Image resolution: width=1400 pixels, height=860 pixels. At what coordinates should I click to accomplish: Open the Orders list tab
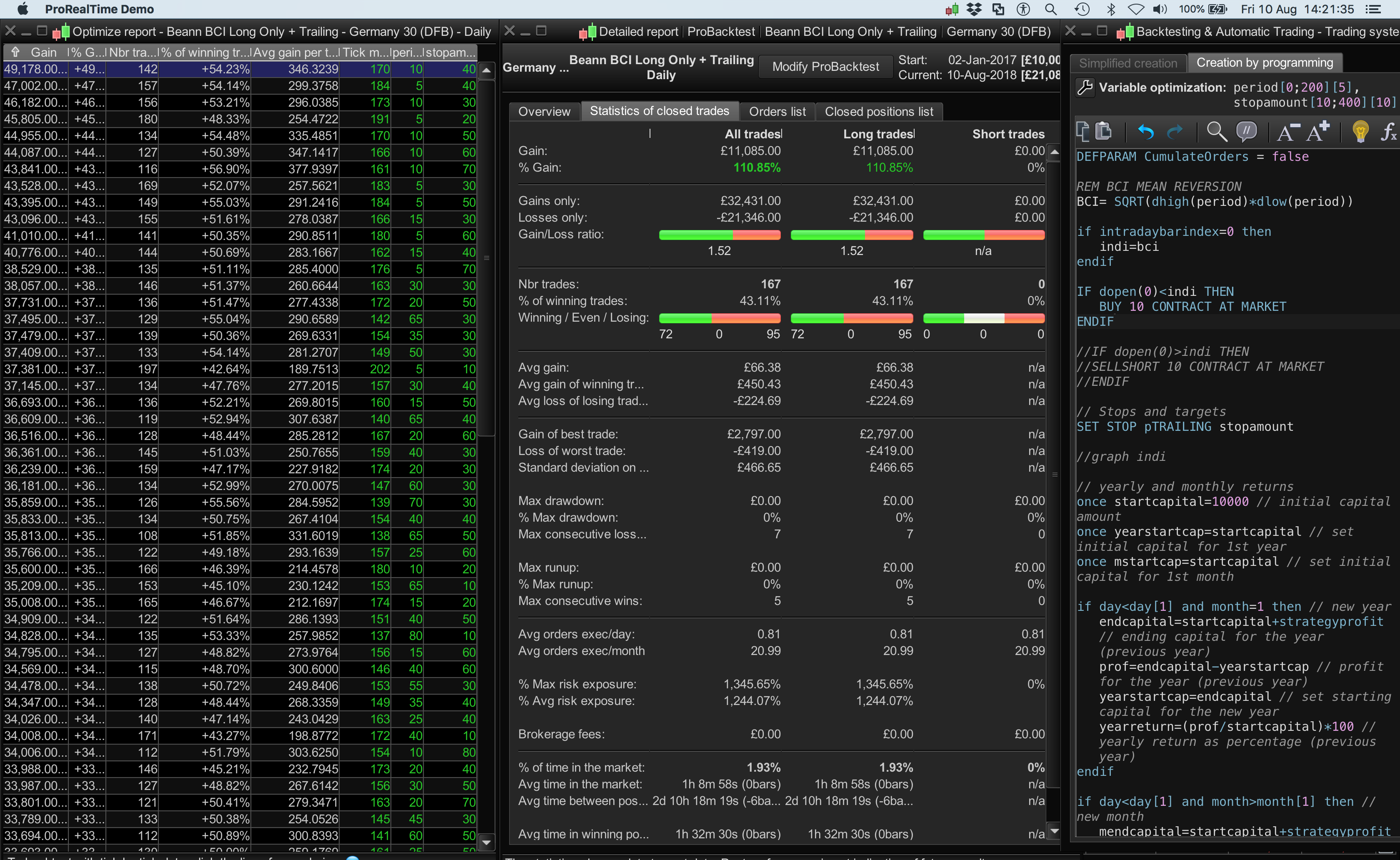[x=777, y=112]
